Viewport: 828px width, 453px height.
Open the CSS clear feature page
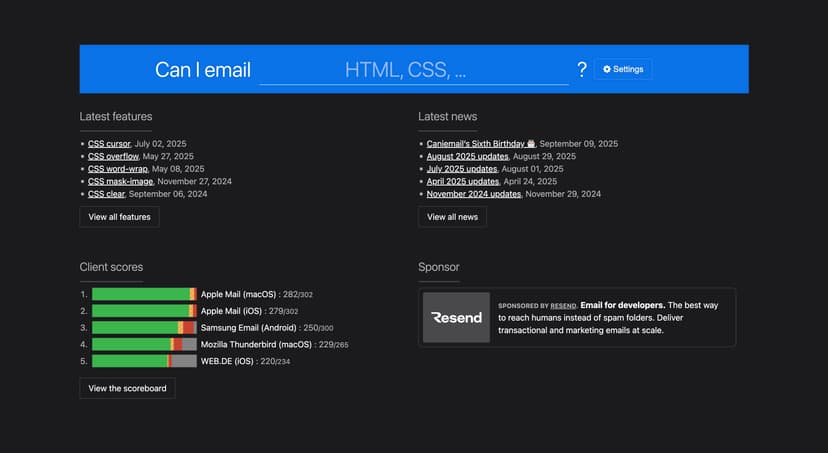point(105,194)
